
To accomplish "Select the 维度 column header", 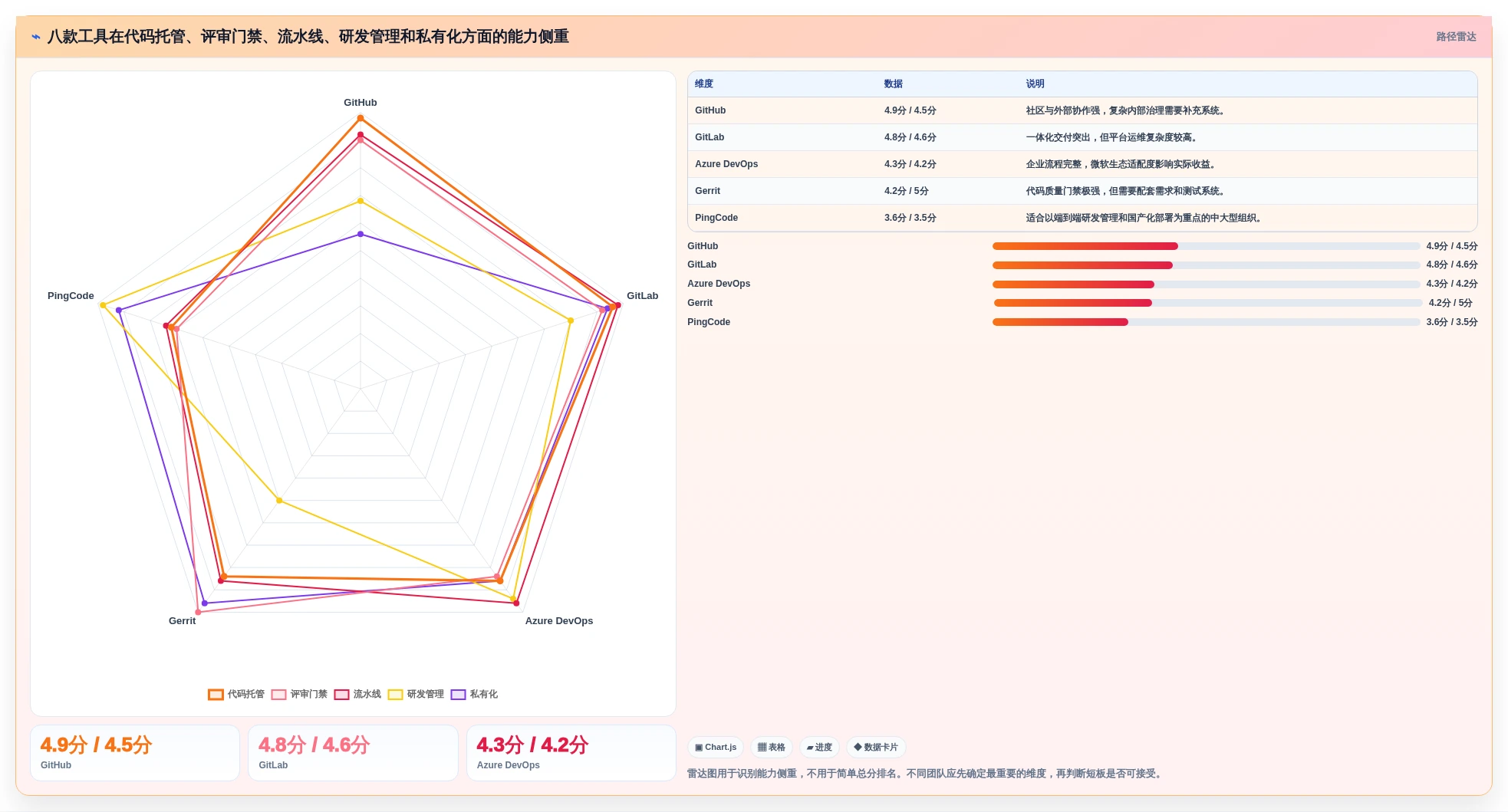I will coord(704,84).
